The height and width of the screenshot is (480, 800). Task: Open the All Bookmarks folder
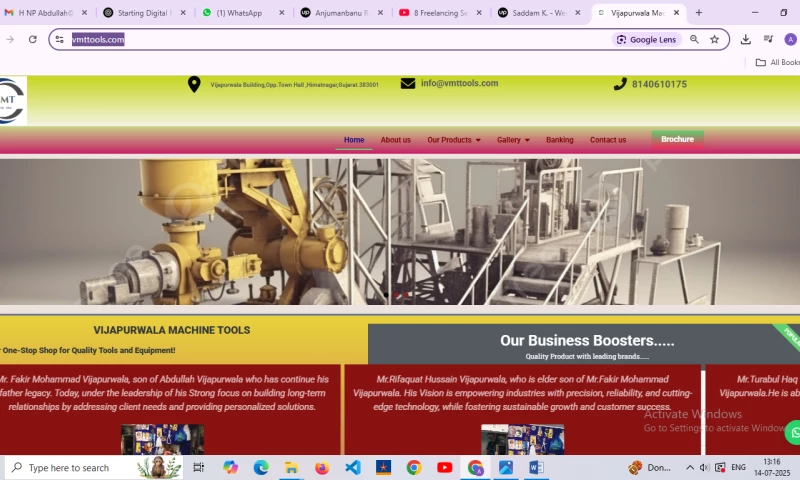pos(777,62)
